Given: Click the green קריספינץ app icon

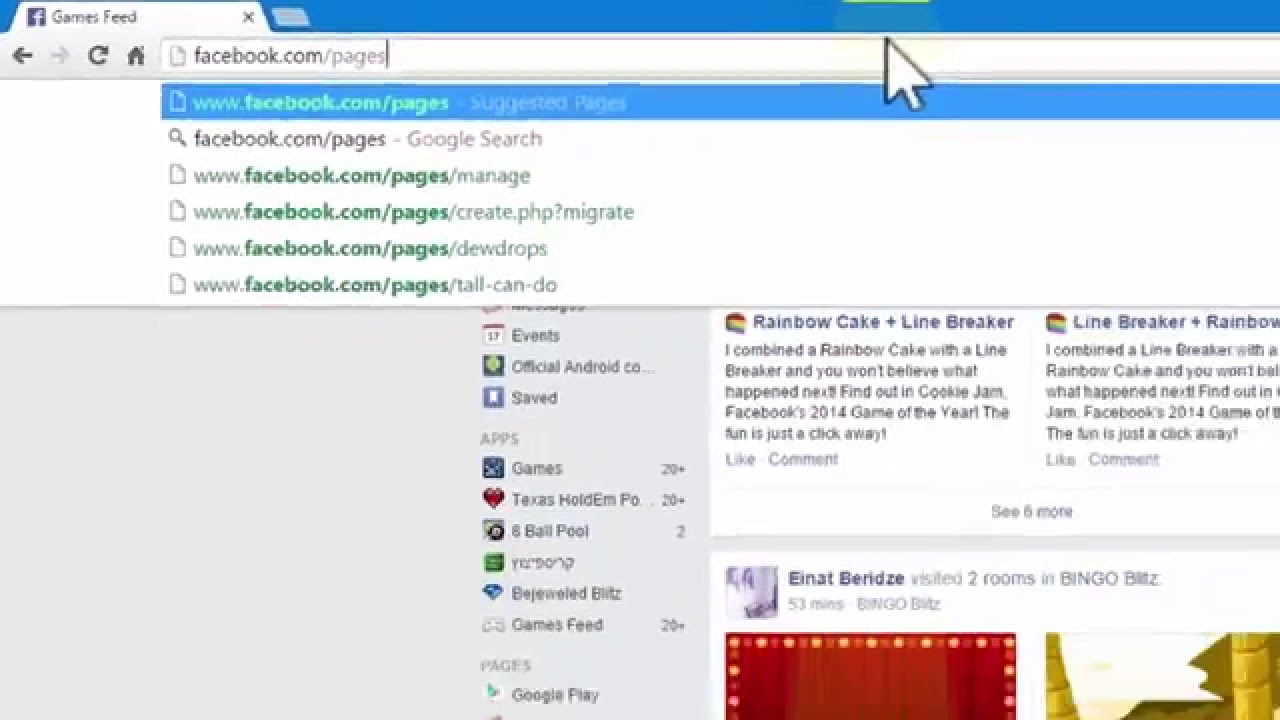Looking at the screenshot, I should [x=493, y=562].
